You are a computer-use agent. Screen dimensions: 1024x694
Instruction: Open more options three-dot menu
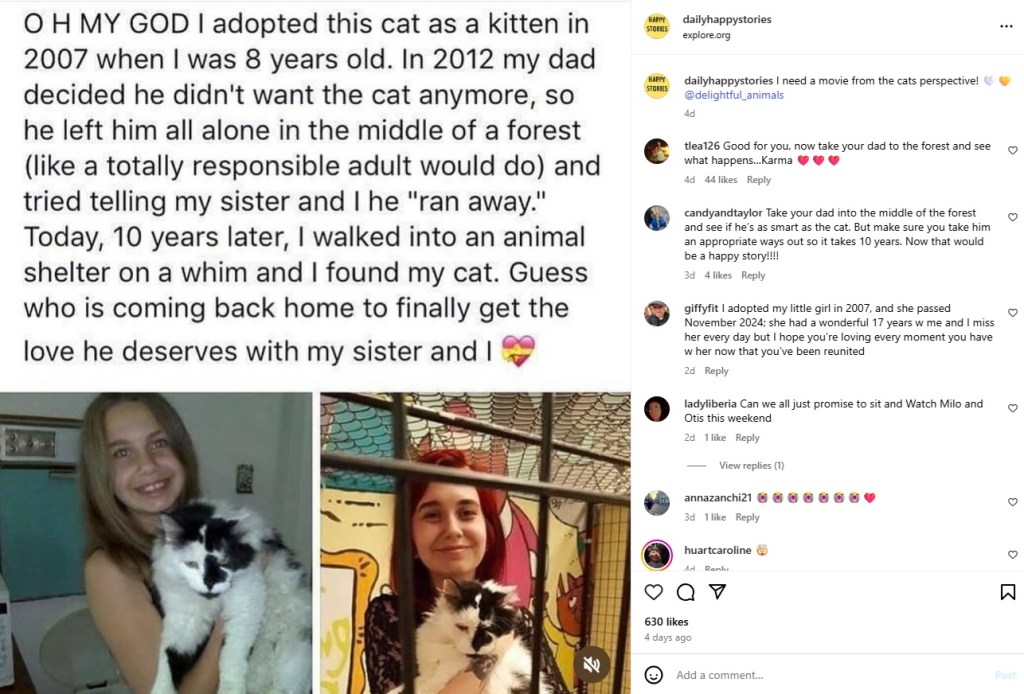tap(1006, 27)
